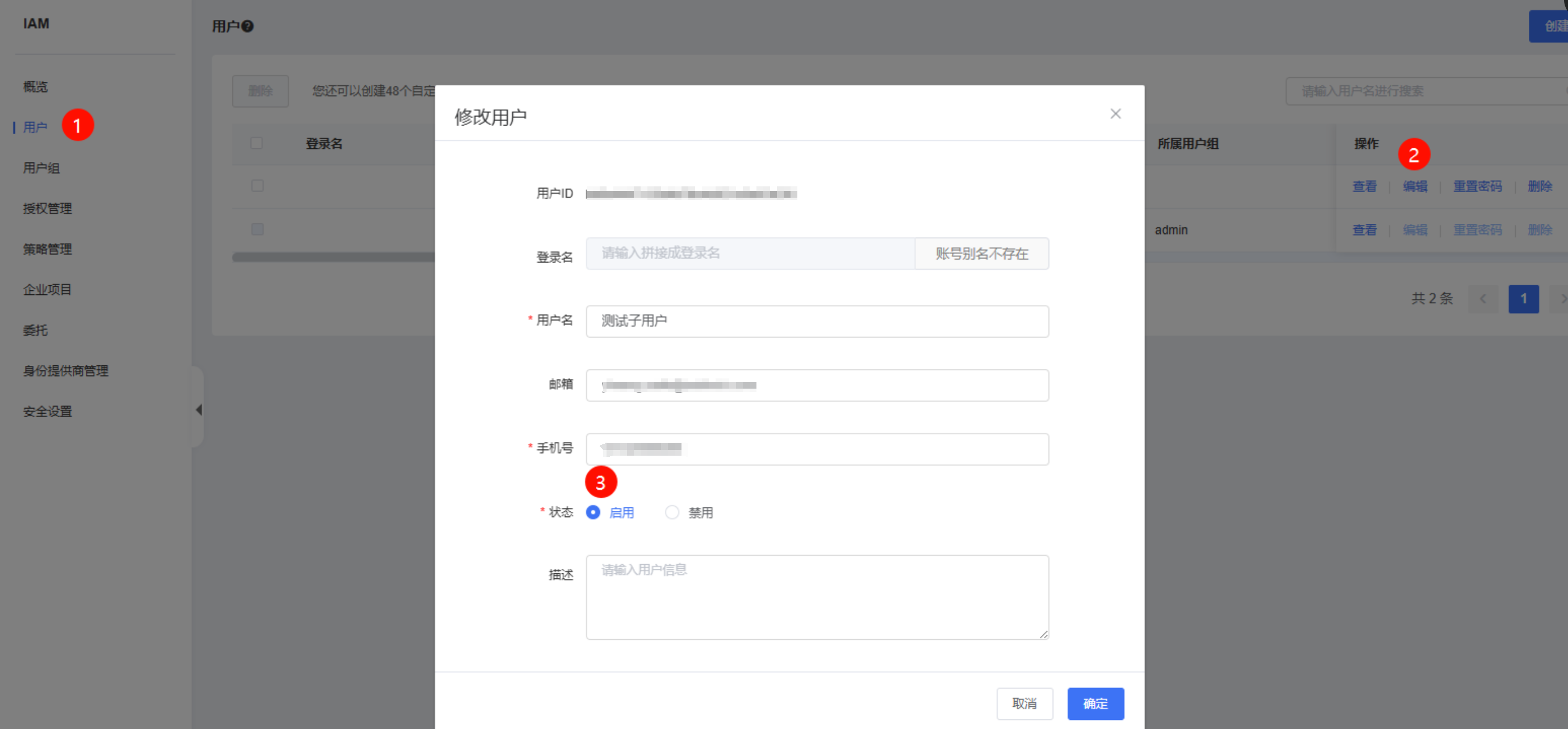Click the blue 创建 button in the top right
1568x729 pixels.
(1549, 26)
